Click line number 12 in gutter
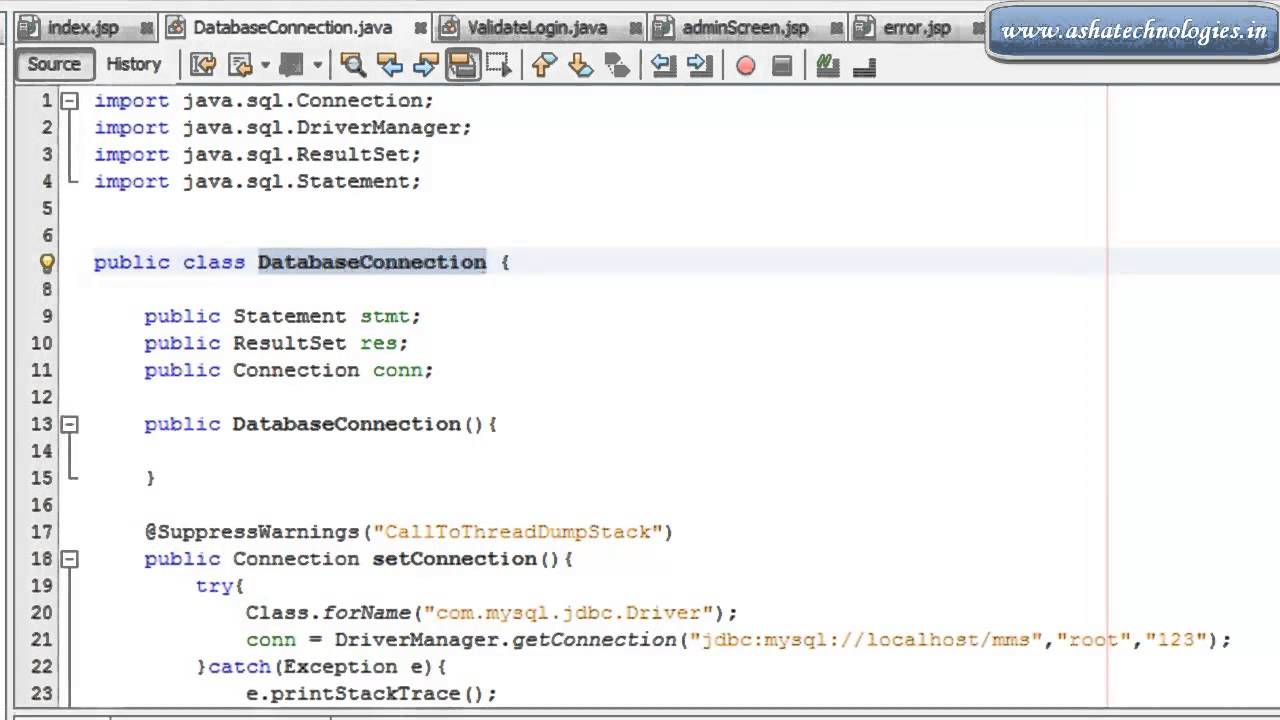 tap(41, 397)
